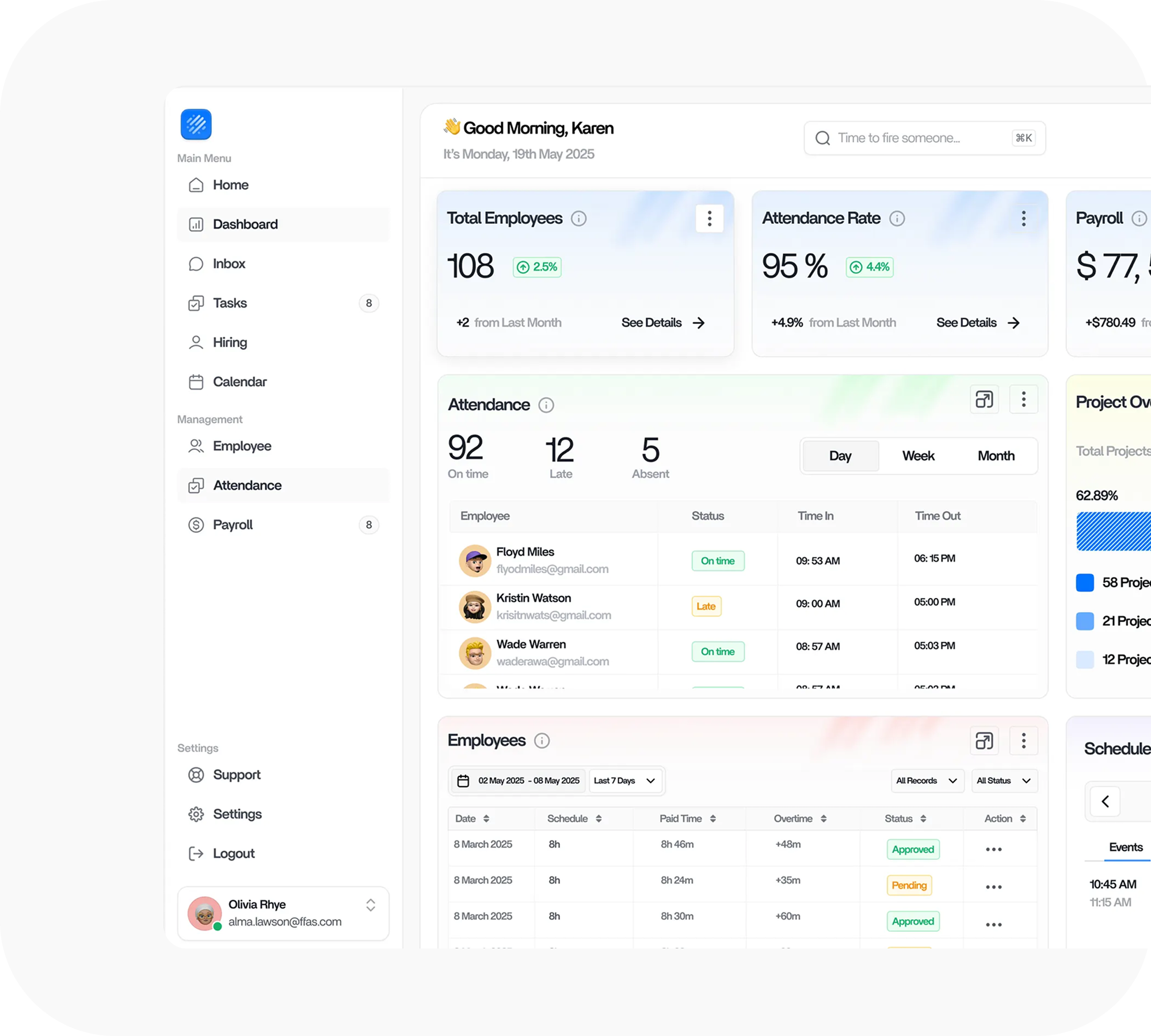Click info icon beside Attendance heading
The image size is (1151, 1036).
click(546, 405)
